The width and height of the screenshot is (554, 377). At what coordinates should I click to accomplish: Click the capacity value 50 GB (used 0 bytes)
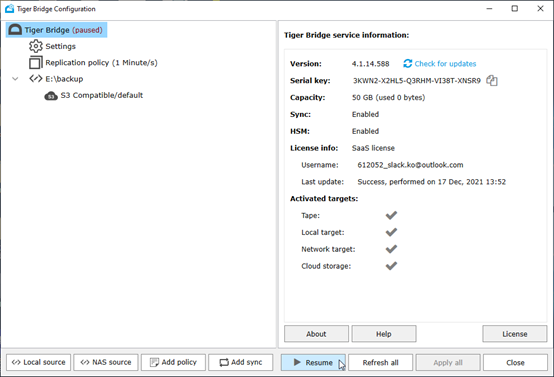click(388, 98)
